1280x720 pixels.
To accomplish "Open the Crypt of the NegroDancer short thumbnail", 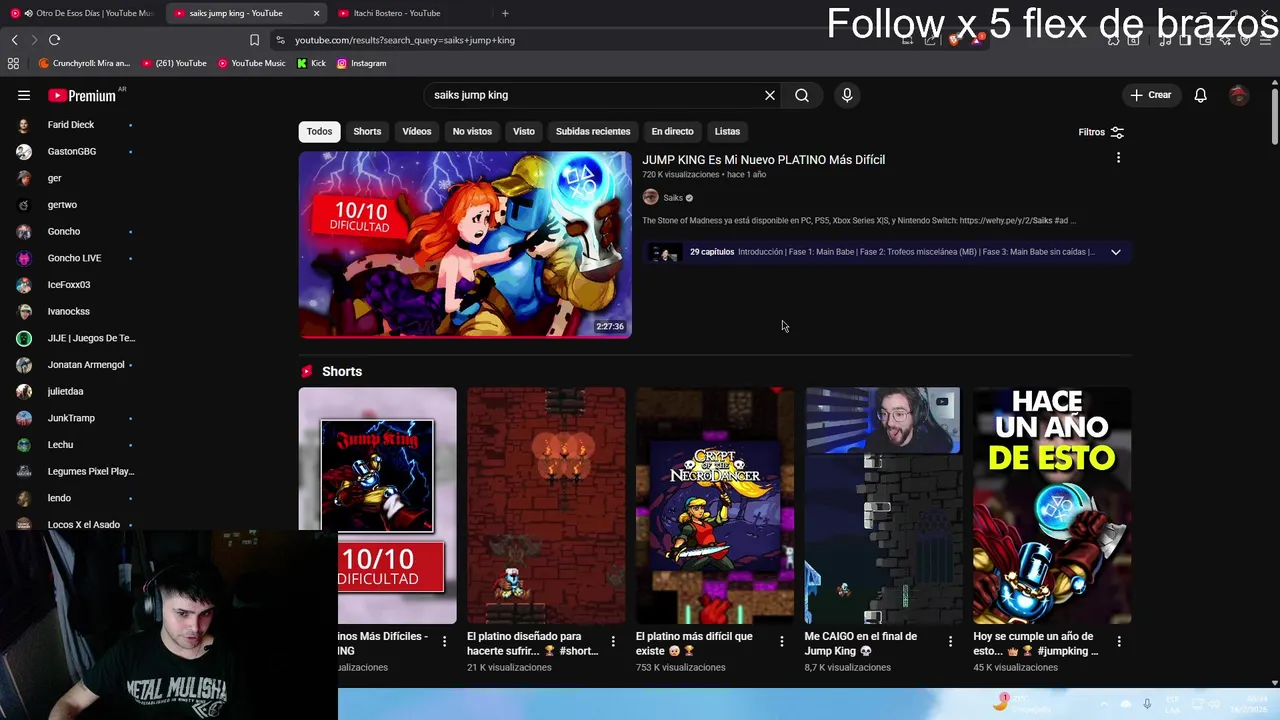I will (715, 505).
